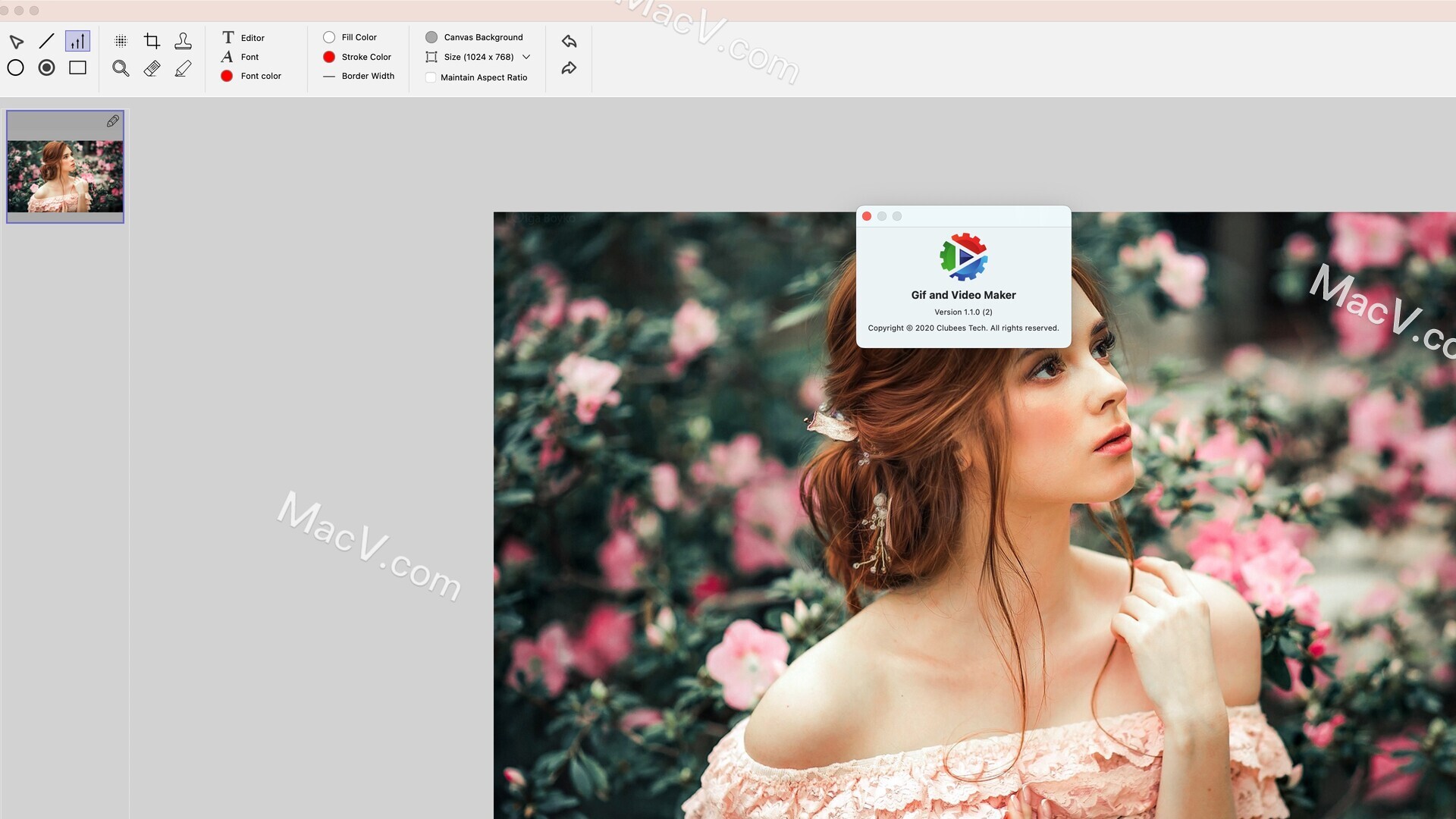1456x819 pixels.
Task: Select the Record/Target tool
Action: pos(47,67)
